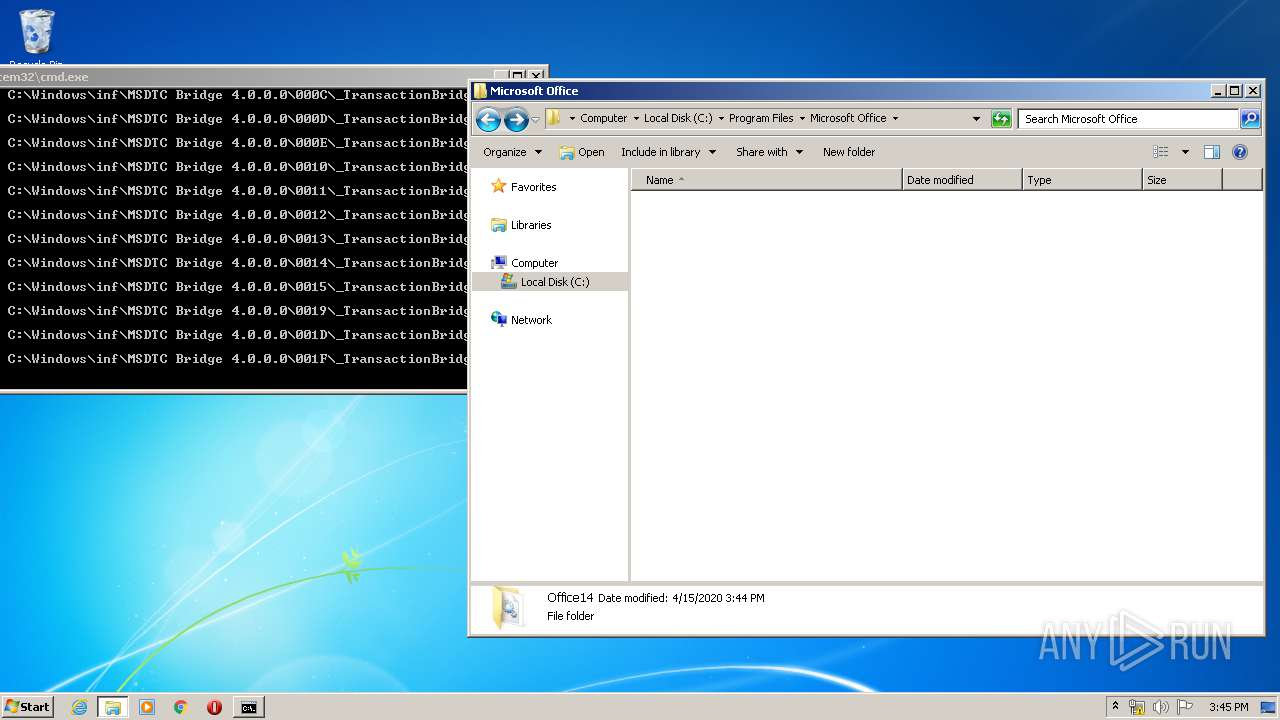This screenshot has width=1280, height=720.
Task: Expand arrow after Computer in breadcrumb
Action: coord(636,118)
